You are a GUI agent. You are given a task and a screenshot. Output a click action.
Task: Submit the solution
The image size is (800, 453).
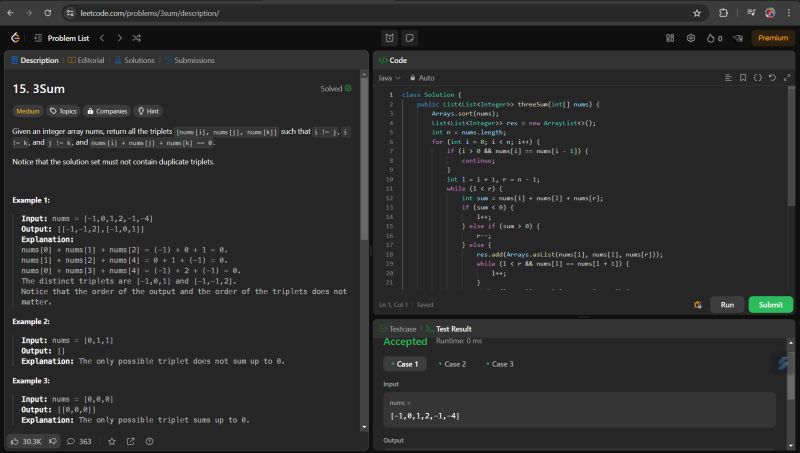click(770, 305)
